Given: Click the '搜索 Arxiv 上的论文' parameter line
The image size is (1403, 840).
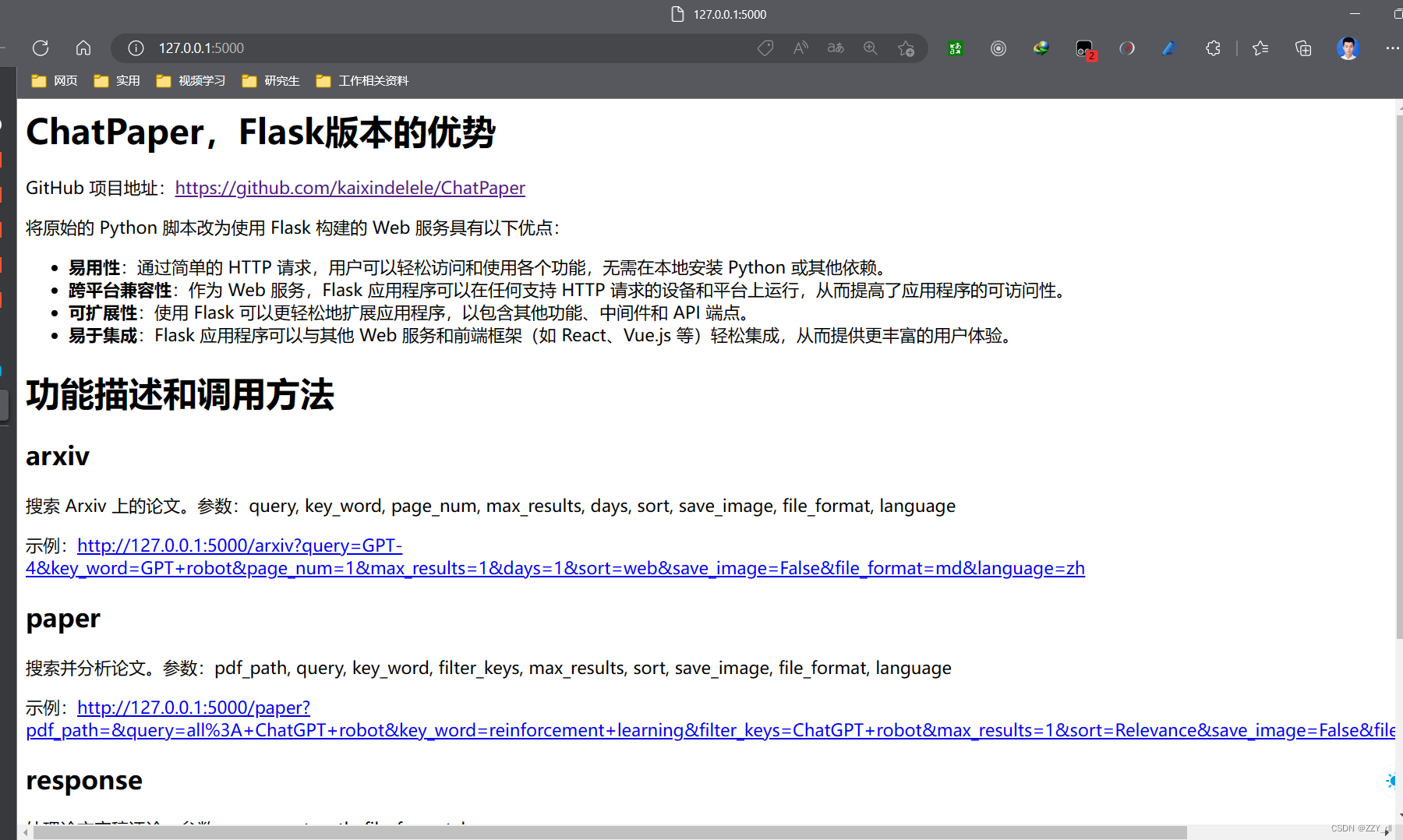Looking at the screenshot, I should (x=490, y=506).
